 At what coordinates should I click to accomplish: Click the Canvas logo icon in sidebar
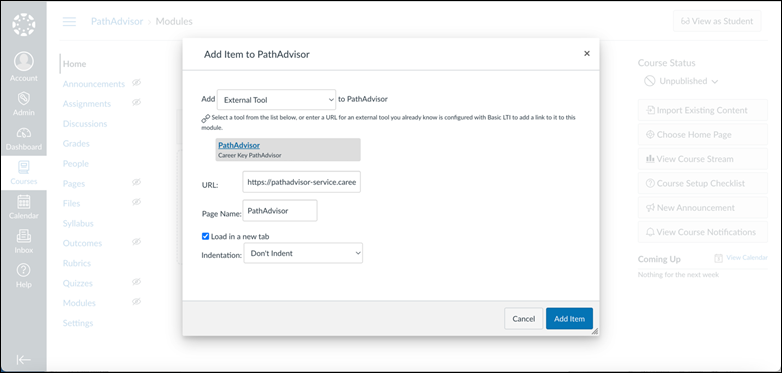23,24
